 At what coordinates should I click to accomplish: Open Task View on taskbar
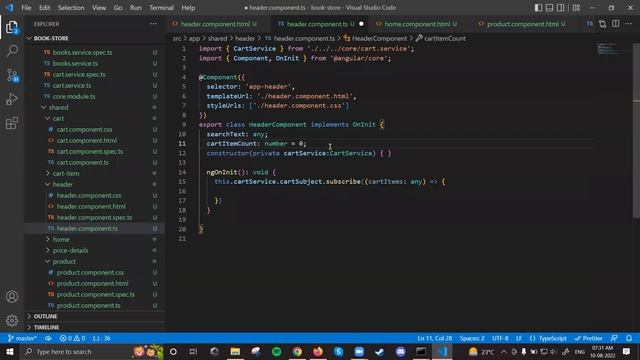(x=193, y=352)
